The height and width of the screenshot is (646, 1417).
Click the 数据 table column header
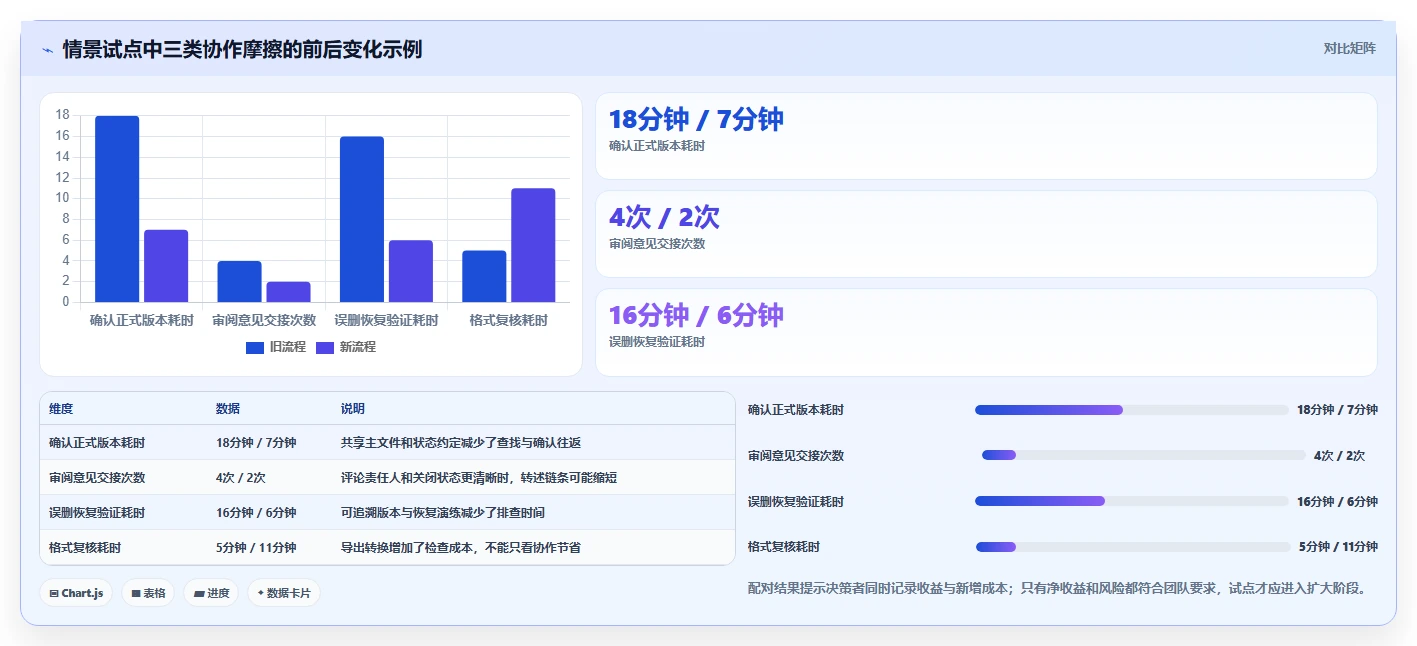228,409
